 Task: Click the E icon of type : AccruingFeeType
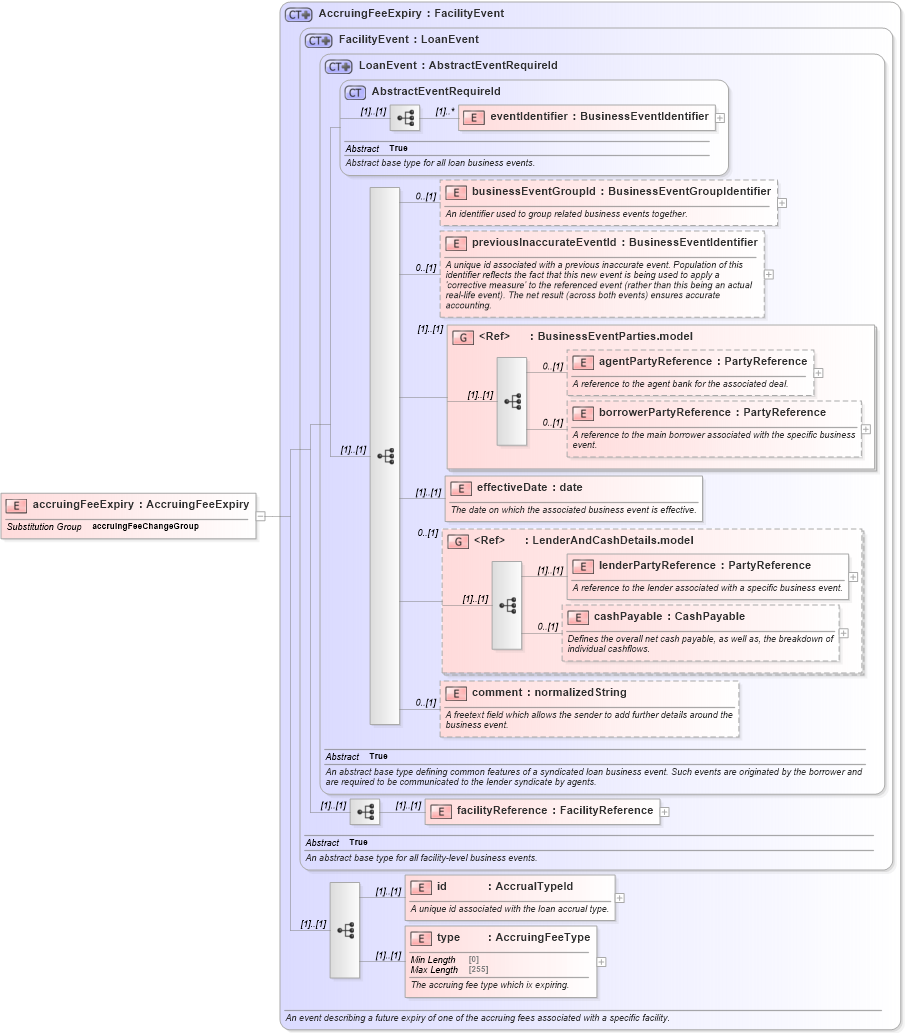coord(421,938)
